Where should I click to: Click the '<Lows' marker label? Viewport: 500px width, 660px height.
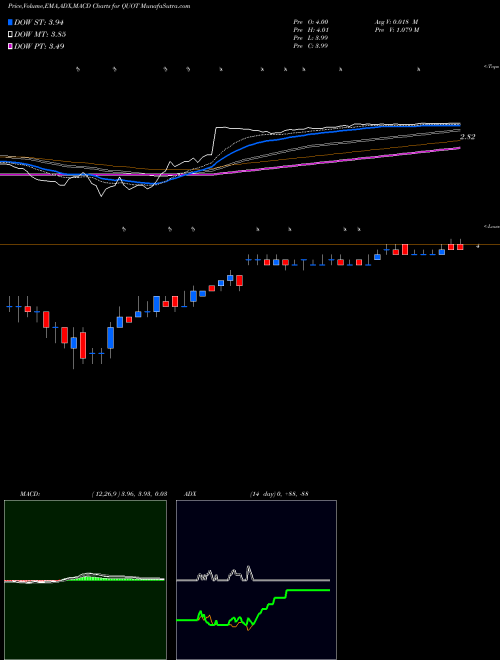492,226
